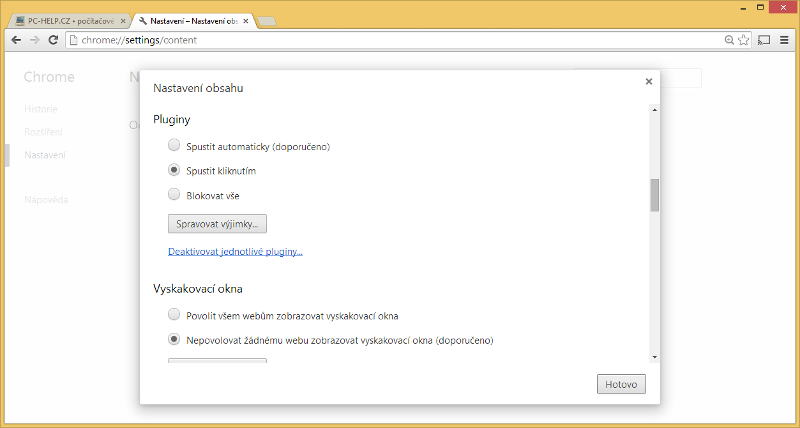
Task: Click the "Spravovat výjimky..." button
Action: pos(217,223)
